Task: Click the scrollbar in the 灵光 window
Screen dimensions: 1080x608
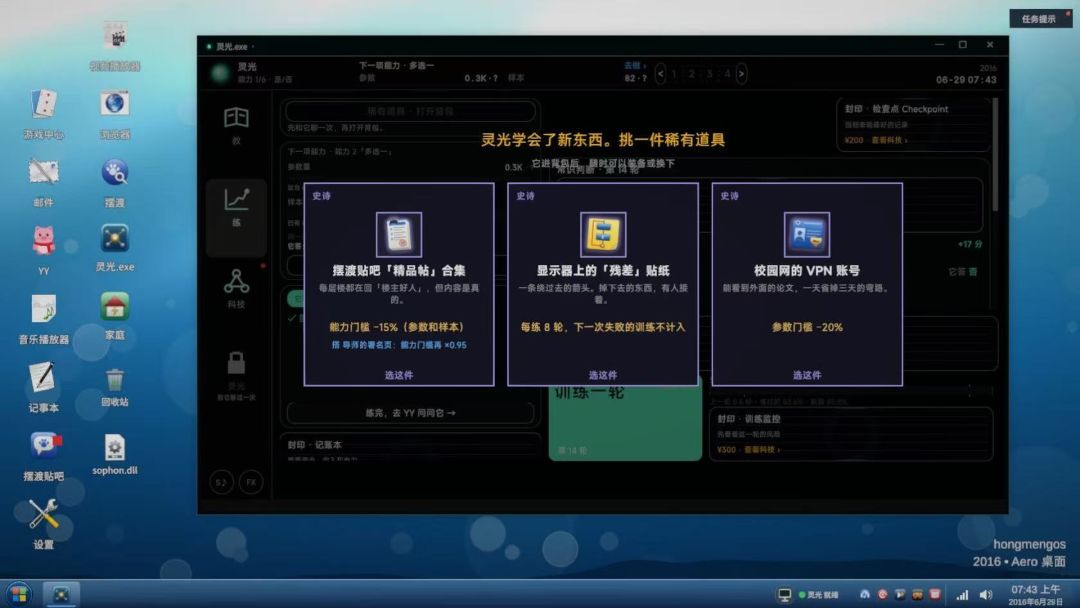Action: click(x=995, y=155)
